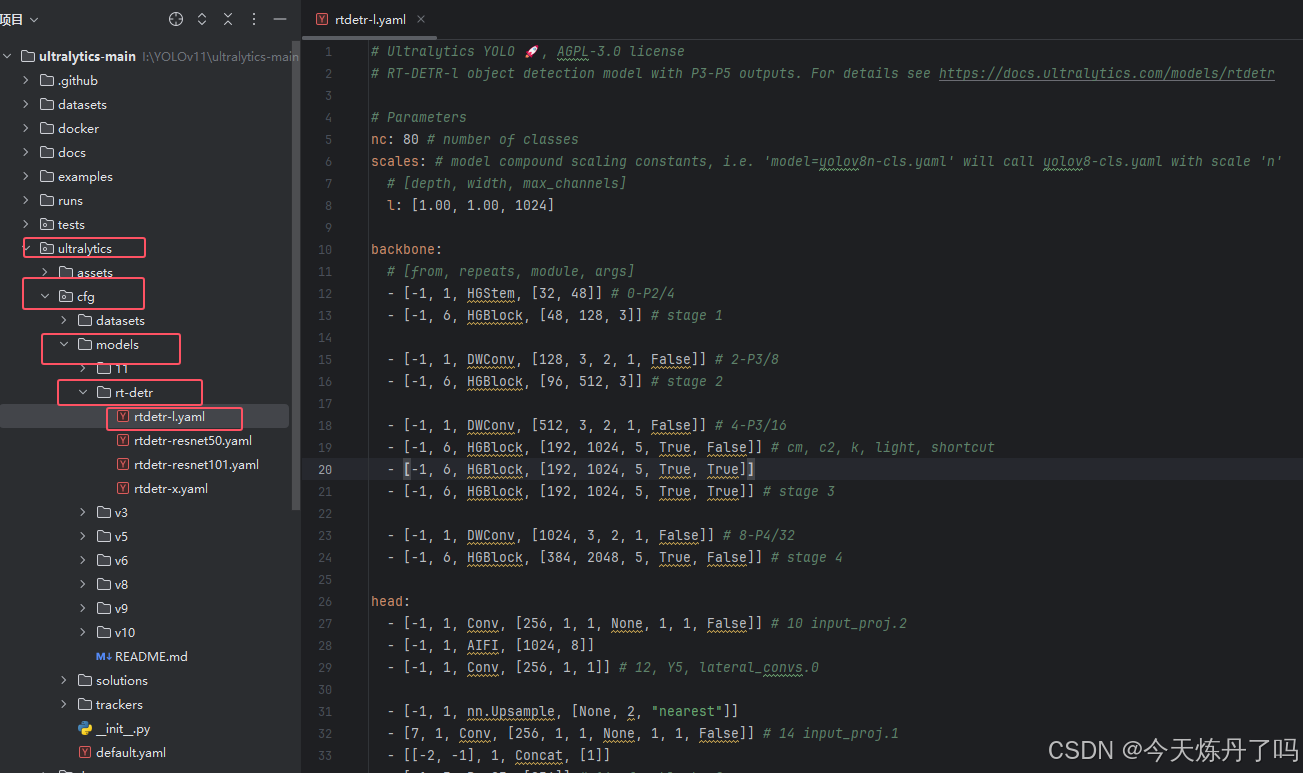Image resolution: width=1303 pixels, height=773 pixels.
Task: Open default.yaml file
Action: pyautogui.click(x=131, y=752)
